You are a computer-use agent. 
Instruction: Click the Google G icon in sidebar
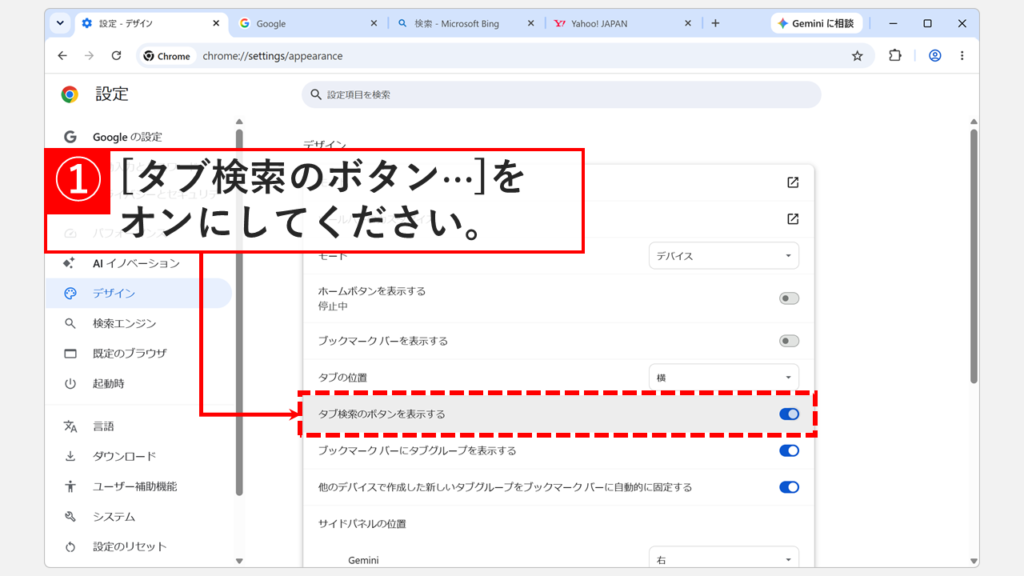point(70,136)
